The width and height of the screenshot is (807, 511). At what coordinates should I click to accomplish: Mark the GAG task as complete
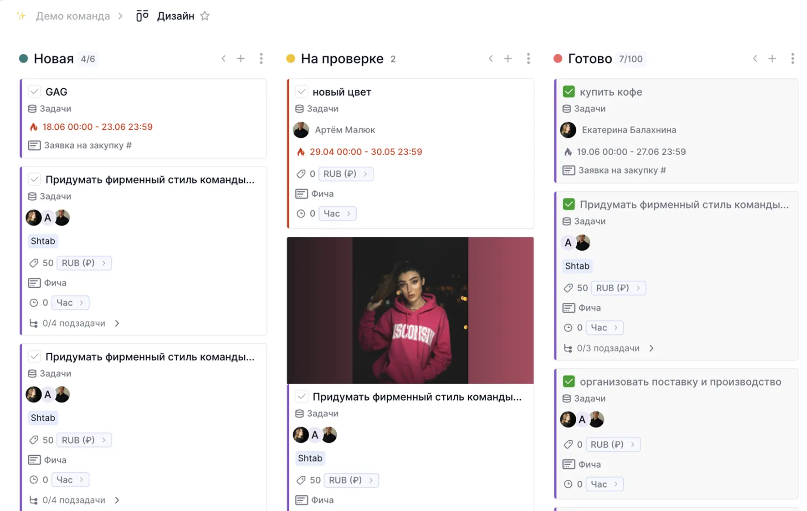pyautogui.click(x=34, y=92)
